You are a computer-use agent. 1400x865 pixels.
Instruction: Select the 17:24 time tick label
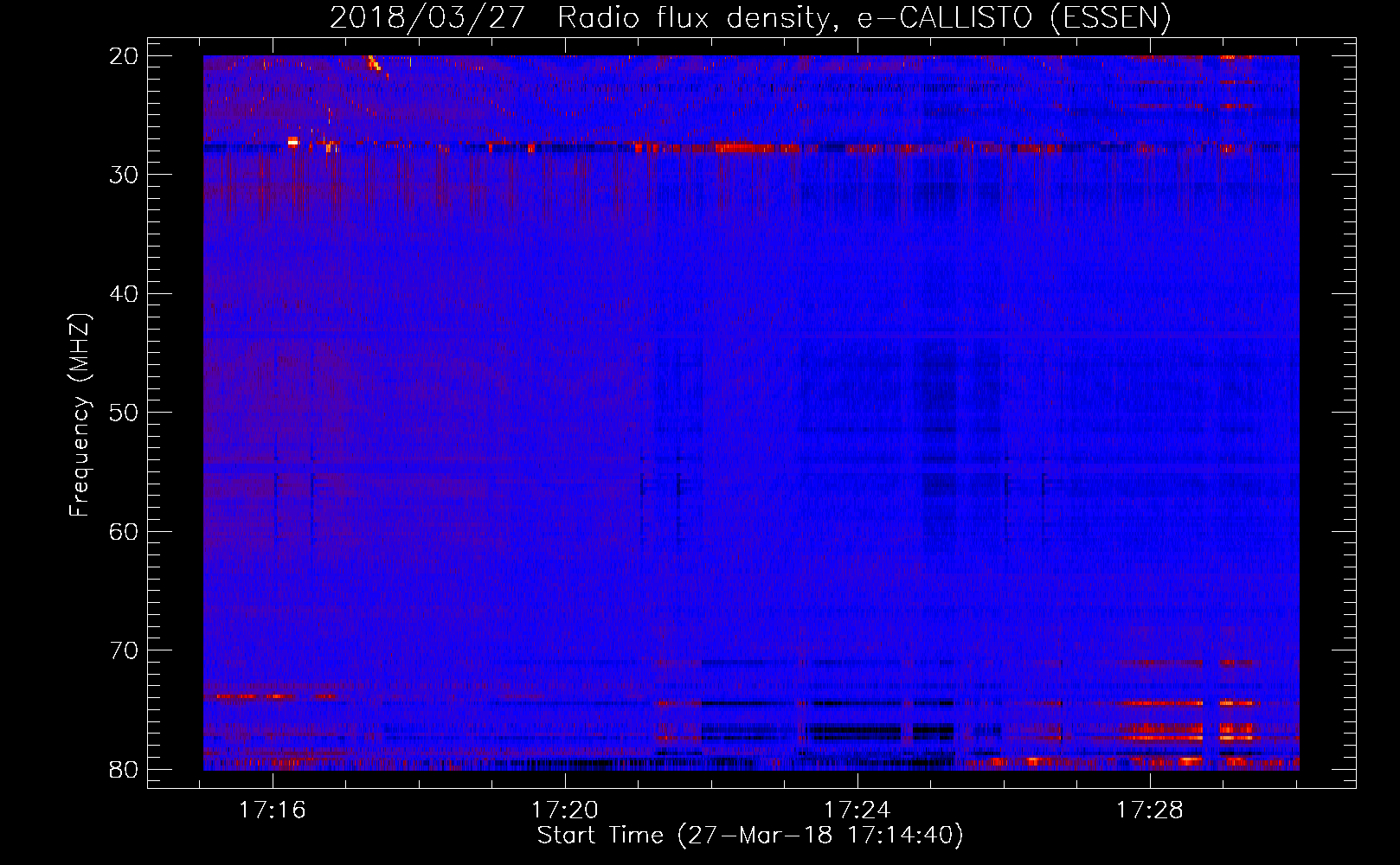(857, 811)
